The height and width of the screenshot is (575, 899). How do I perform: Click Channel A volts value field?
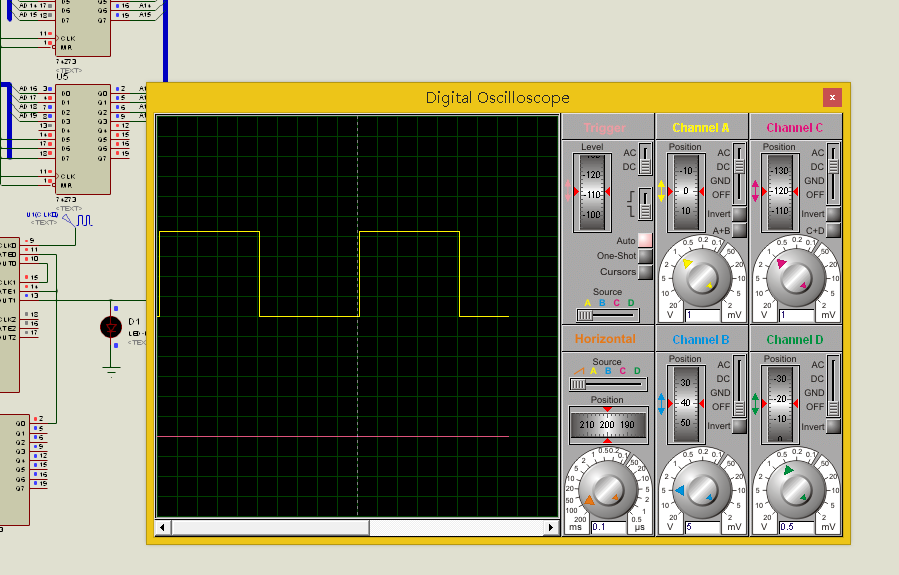point(702,315)
